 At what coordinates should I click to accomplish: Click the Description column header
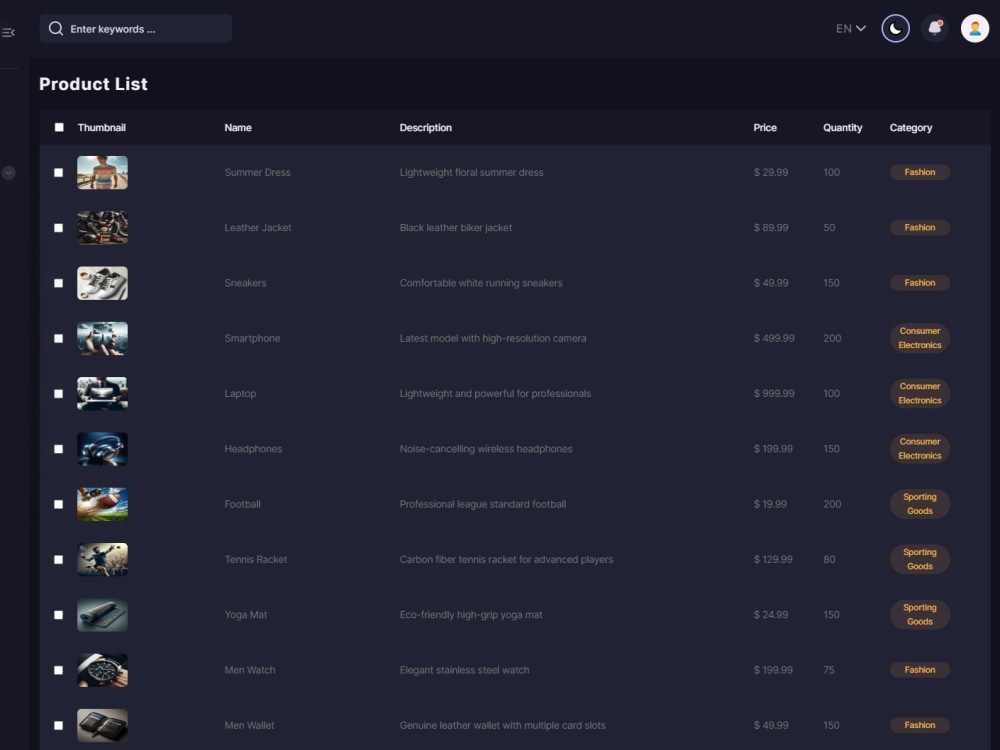(x=425, y=128)
